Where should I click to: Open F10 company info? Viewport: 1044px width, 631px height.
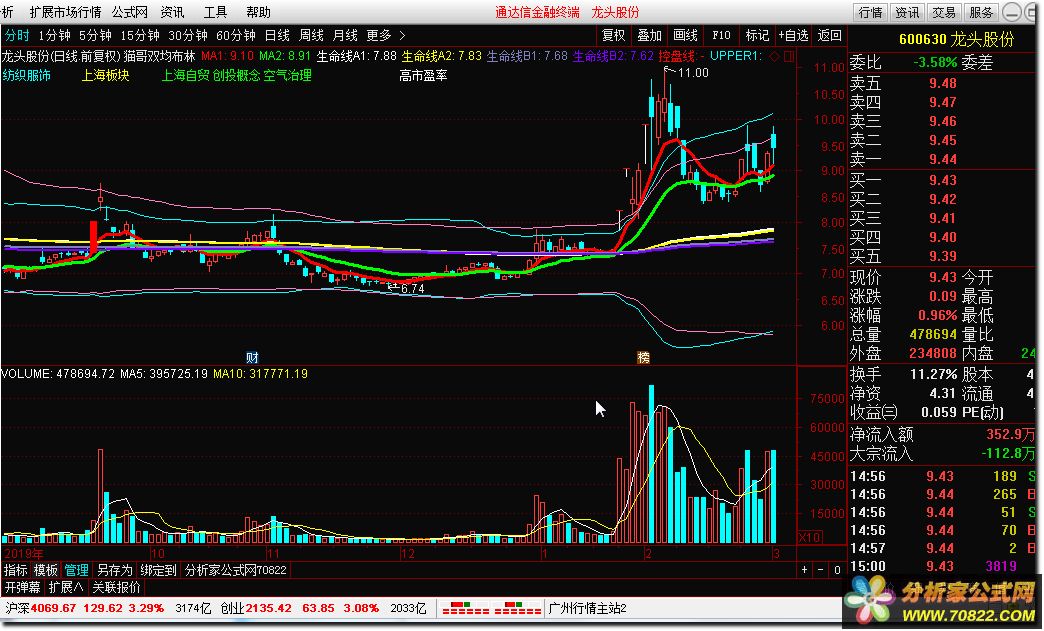721,35
